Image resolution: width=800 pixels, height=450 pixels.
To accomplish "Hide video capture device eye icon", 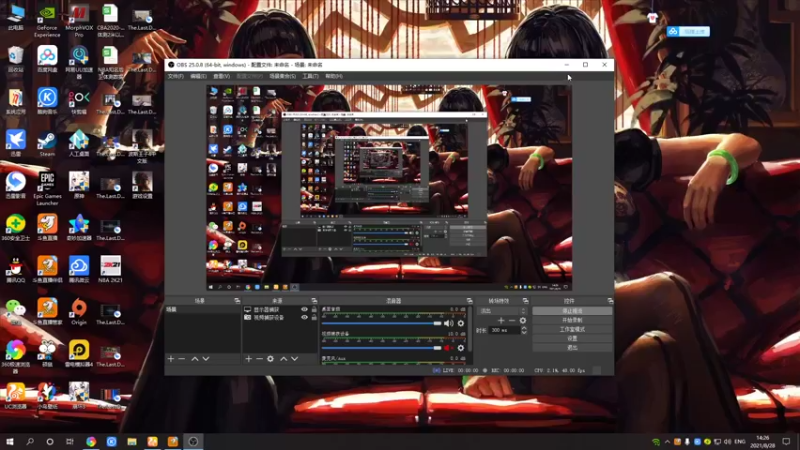I will point(305,317).
